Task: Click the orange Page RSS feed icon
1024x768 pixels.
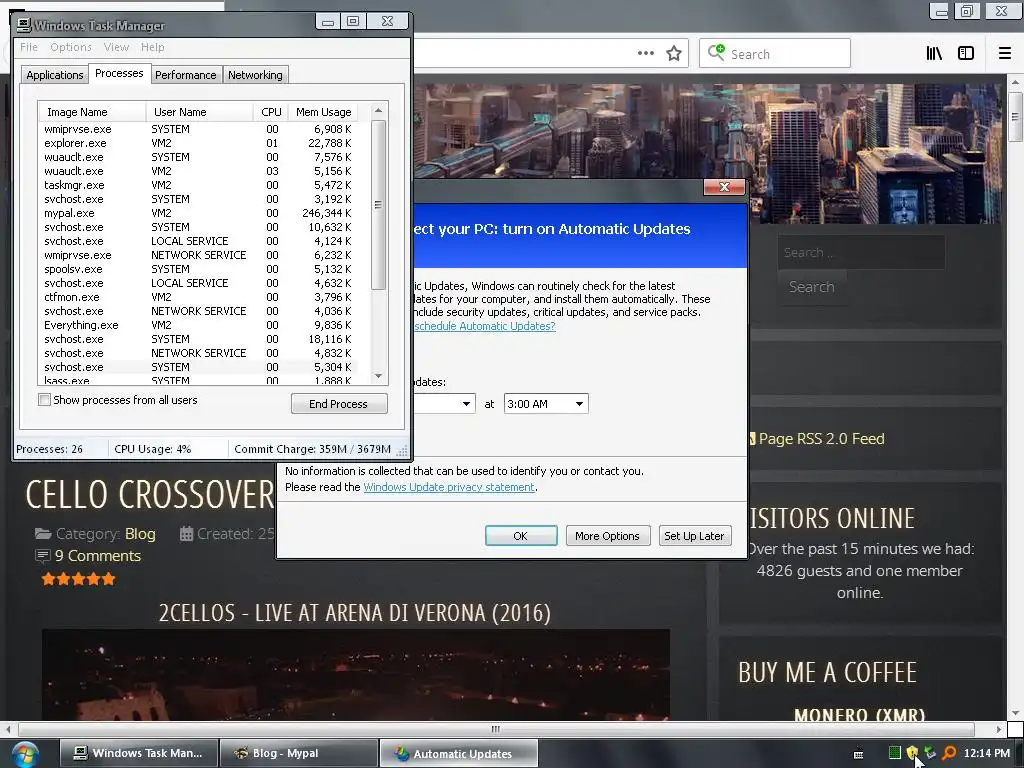Action: click(x=752, y=439)
